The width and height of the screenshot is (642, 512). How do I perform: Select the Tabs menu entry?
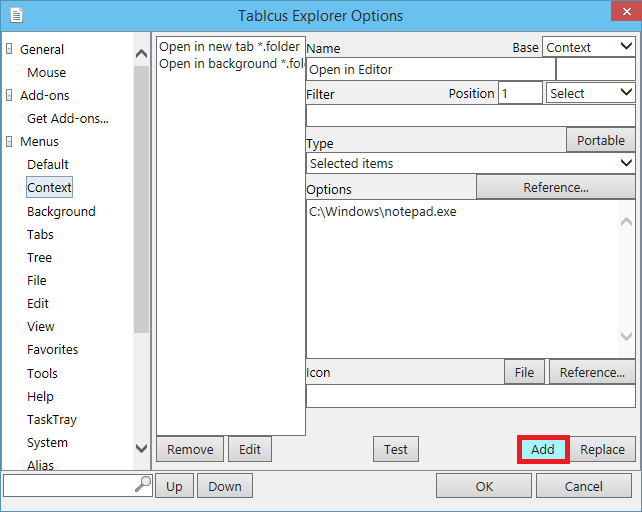(x=40, y=234)
